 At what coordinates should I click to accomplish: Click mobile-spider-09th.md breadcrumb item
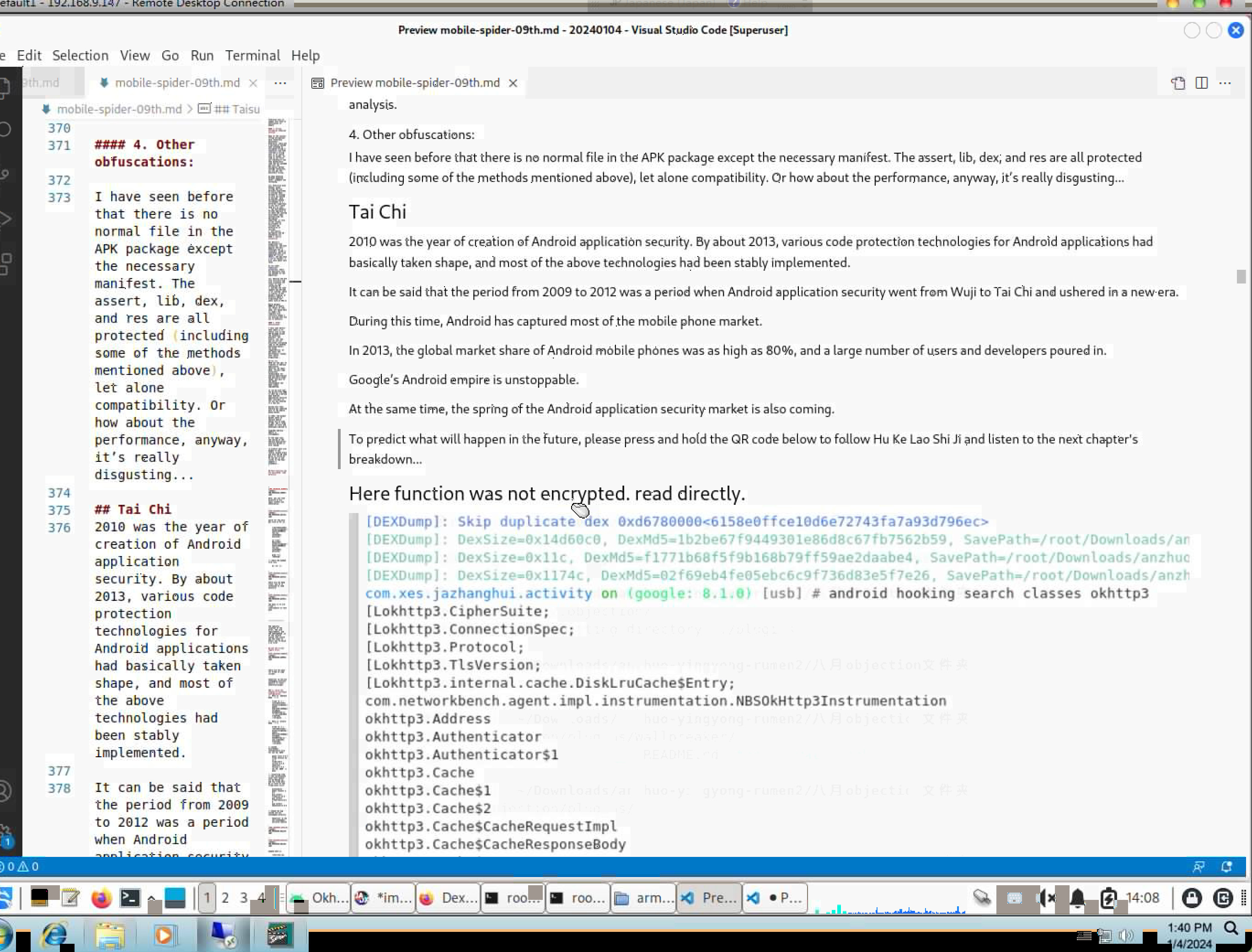pos(119,109)
